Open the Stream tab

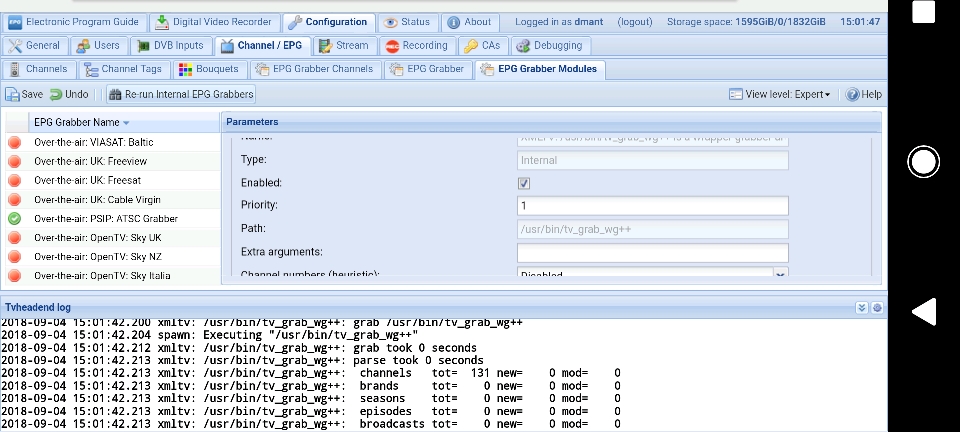point(345,45)
